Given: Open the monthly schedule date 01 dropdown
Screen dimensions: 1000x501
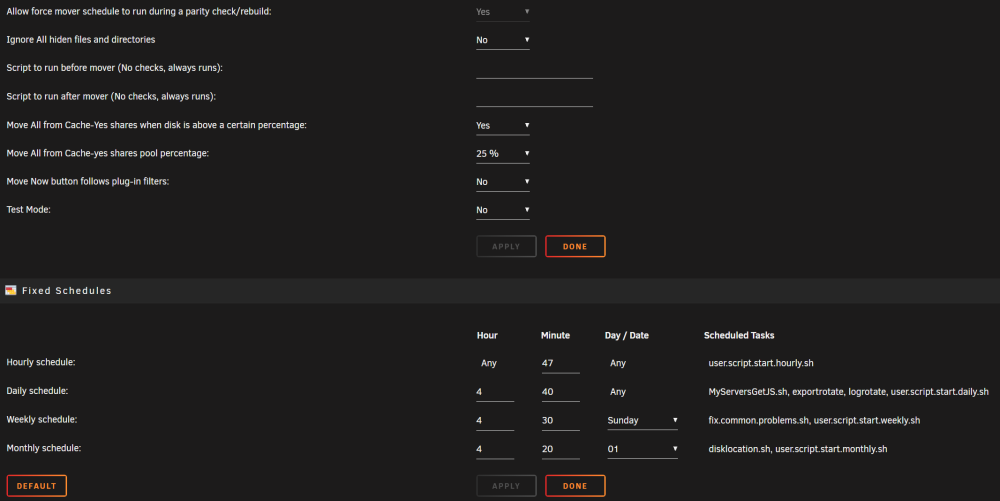Looking at the screenshot, I should point(642,449).
